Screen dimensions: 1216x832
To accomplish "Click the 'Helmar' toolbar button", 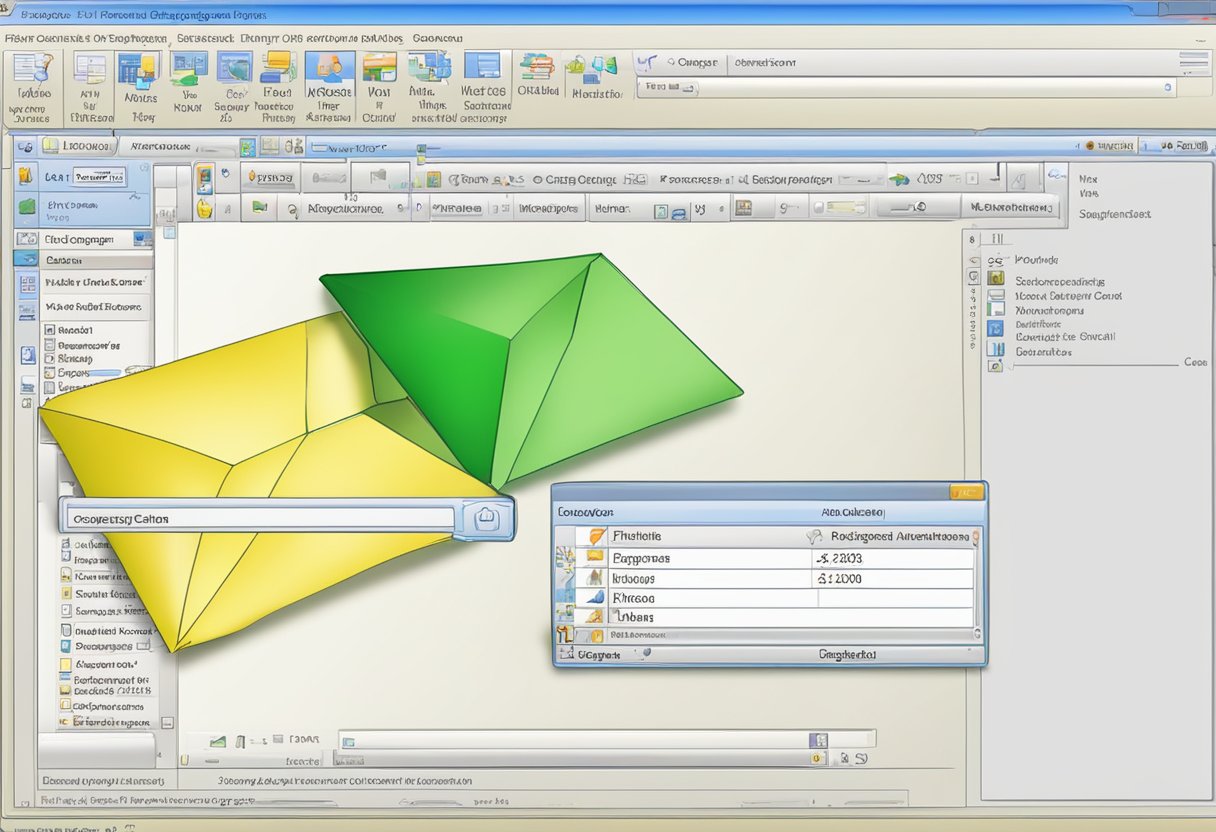I will (x=611, y=209).
